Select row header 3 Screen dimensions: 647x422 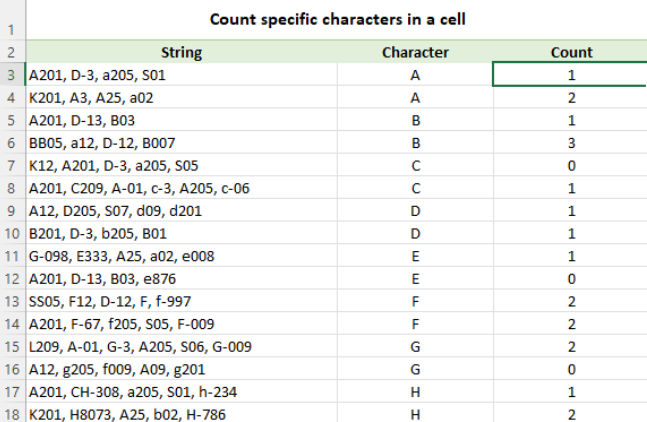coord(12,75)
